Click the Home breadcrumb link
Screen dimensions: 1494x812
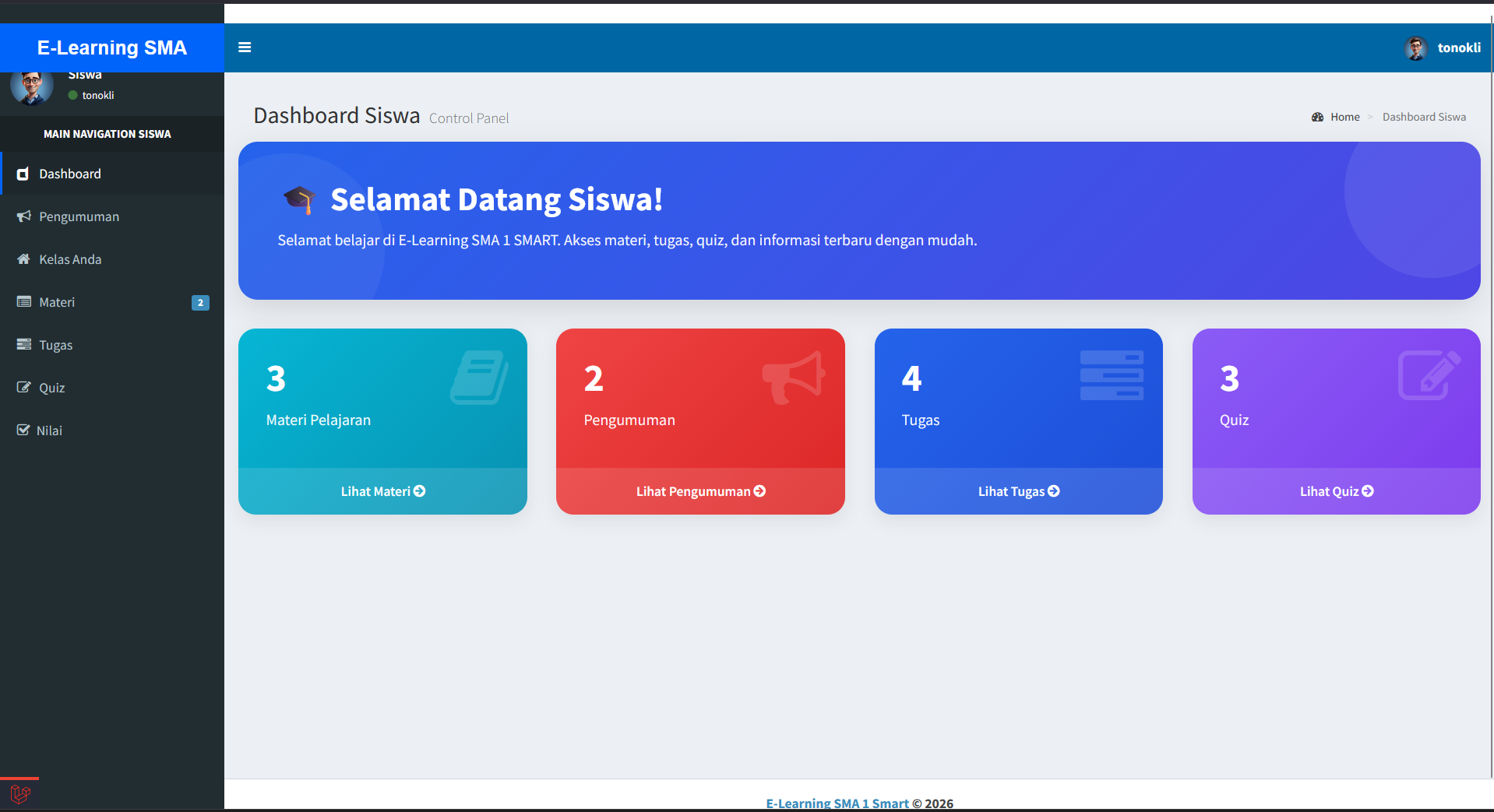[x=1344, y=117]
